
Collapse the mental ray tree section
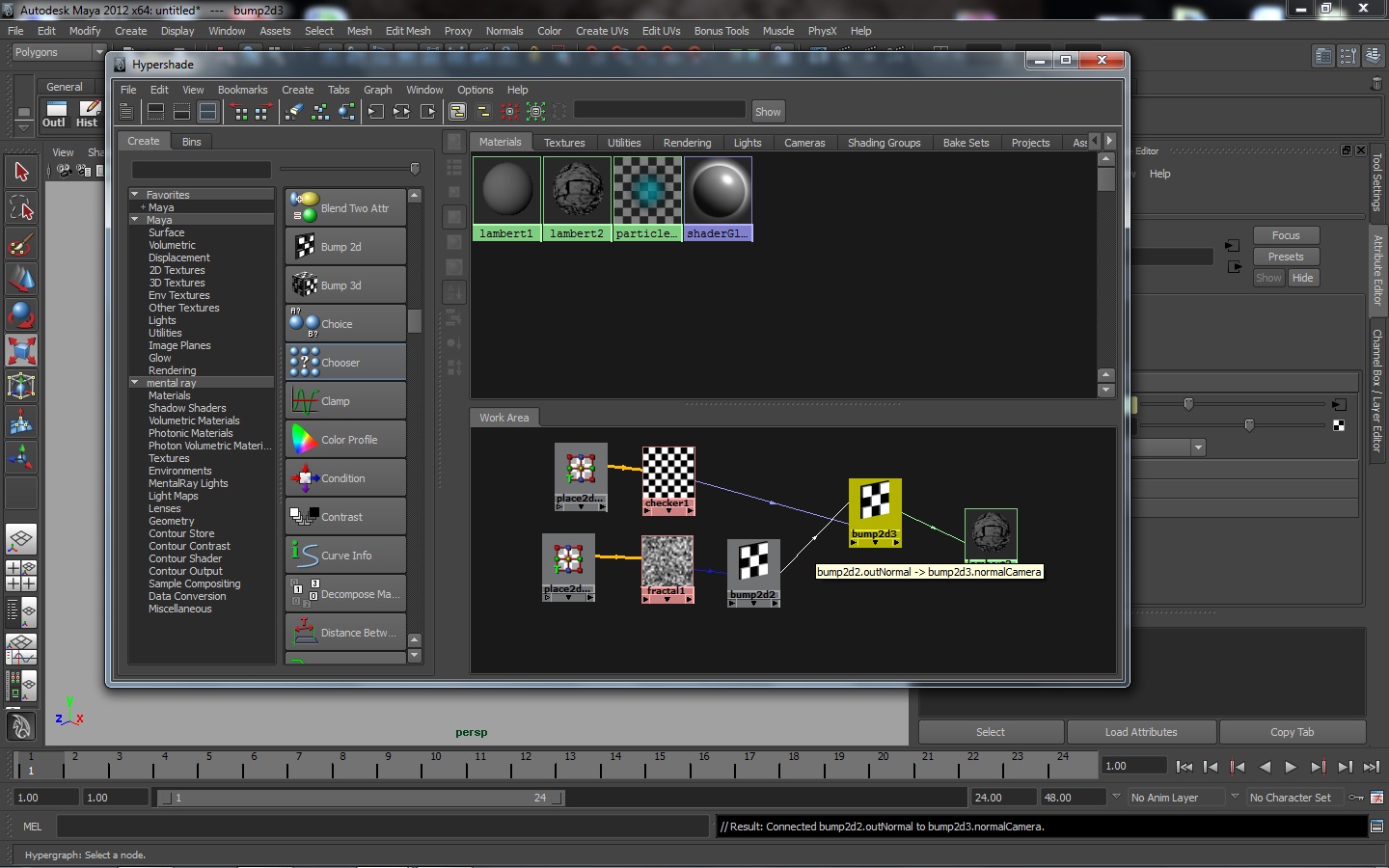(135, 383)
